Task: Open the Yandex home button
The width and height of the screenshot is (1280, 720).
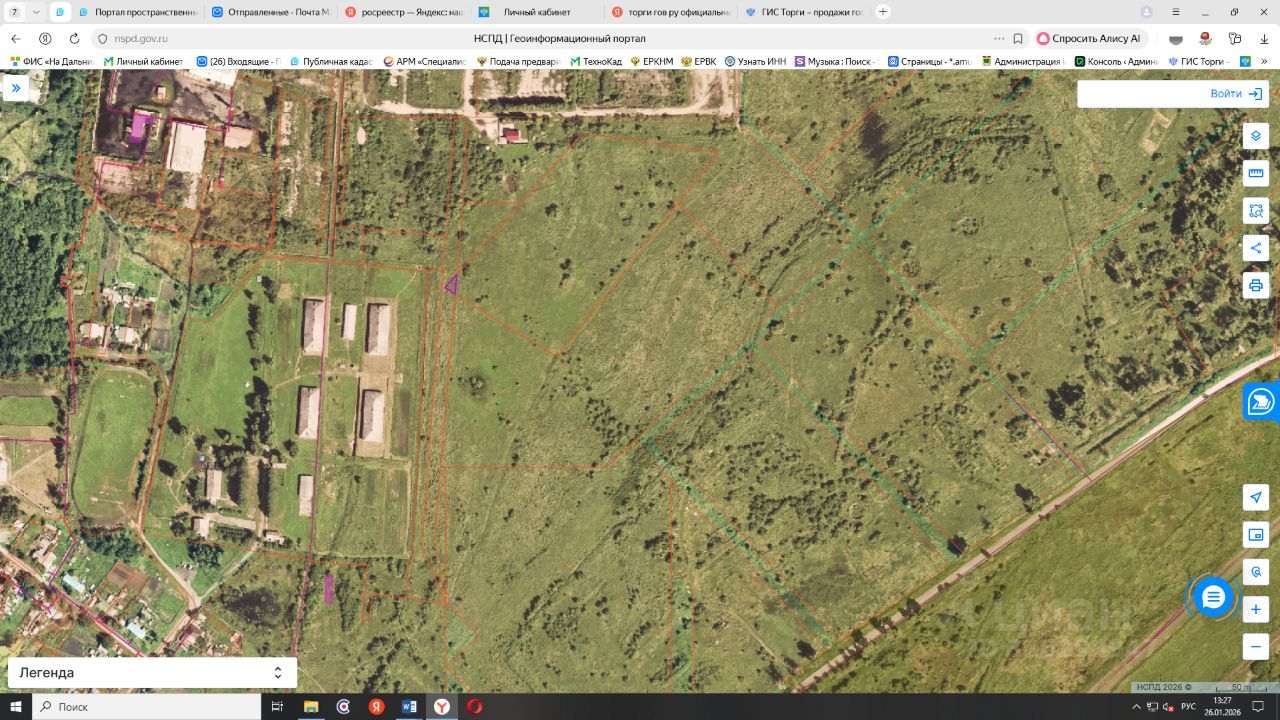Action: tap(45, 38)
